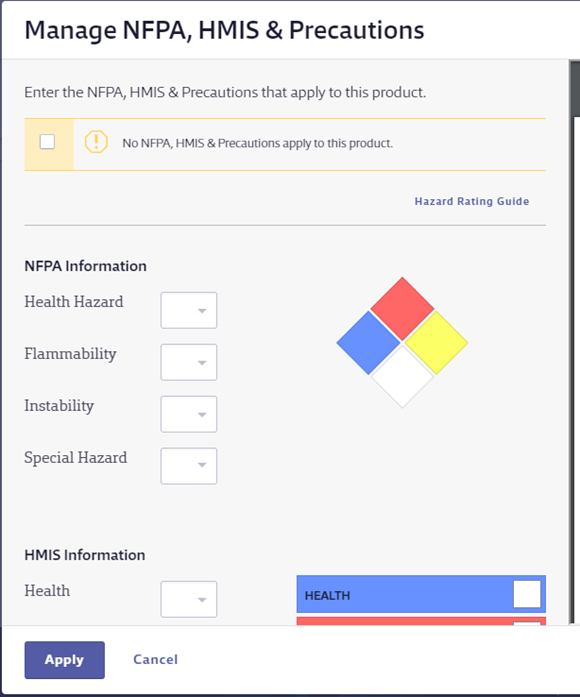Tick the No NFPA, HMIS & Precautions checkbox
Screen dimensions: 580x697
coord(47,142)
